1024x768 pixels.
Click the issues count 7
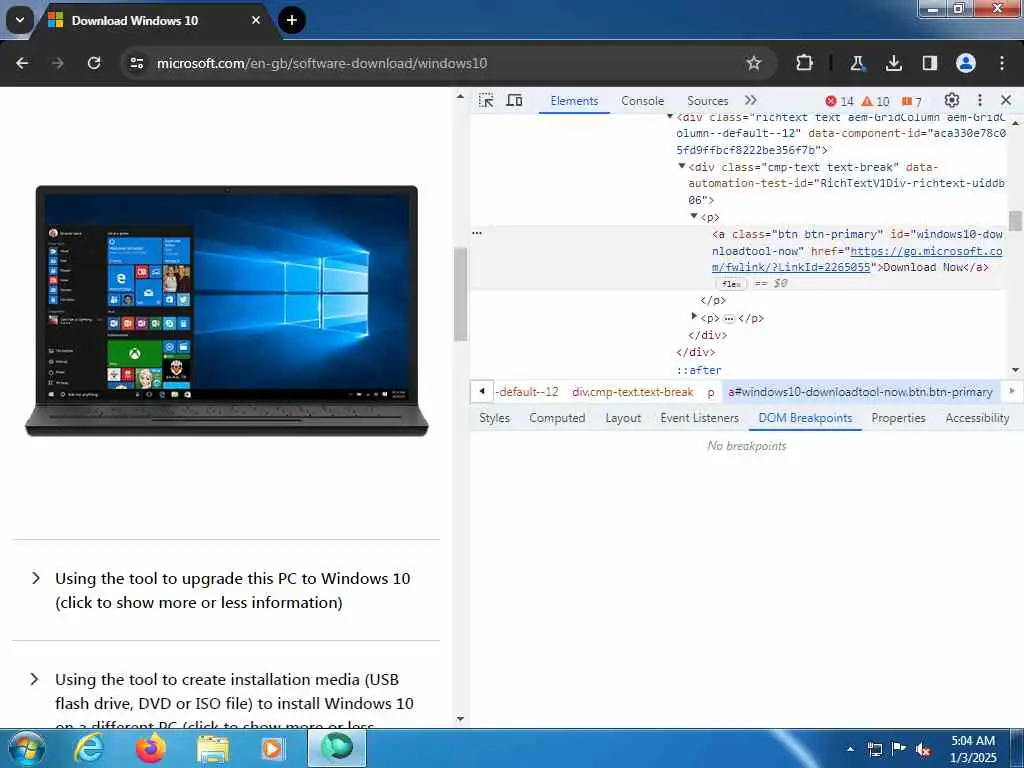(x=912, y=101)
